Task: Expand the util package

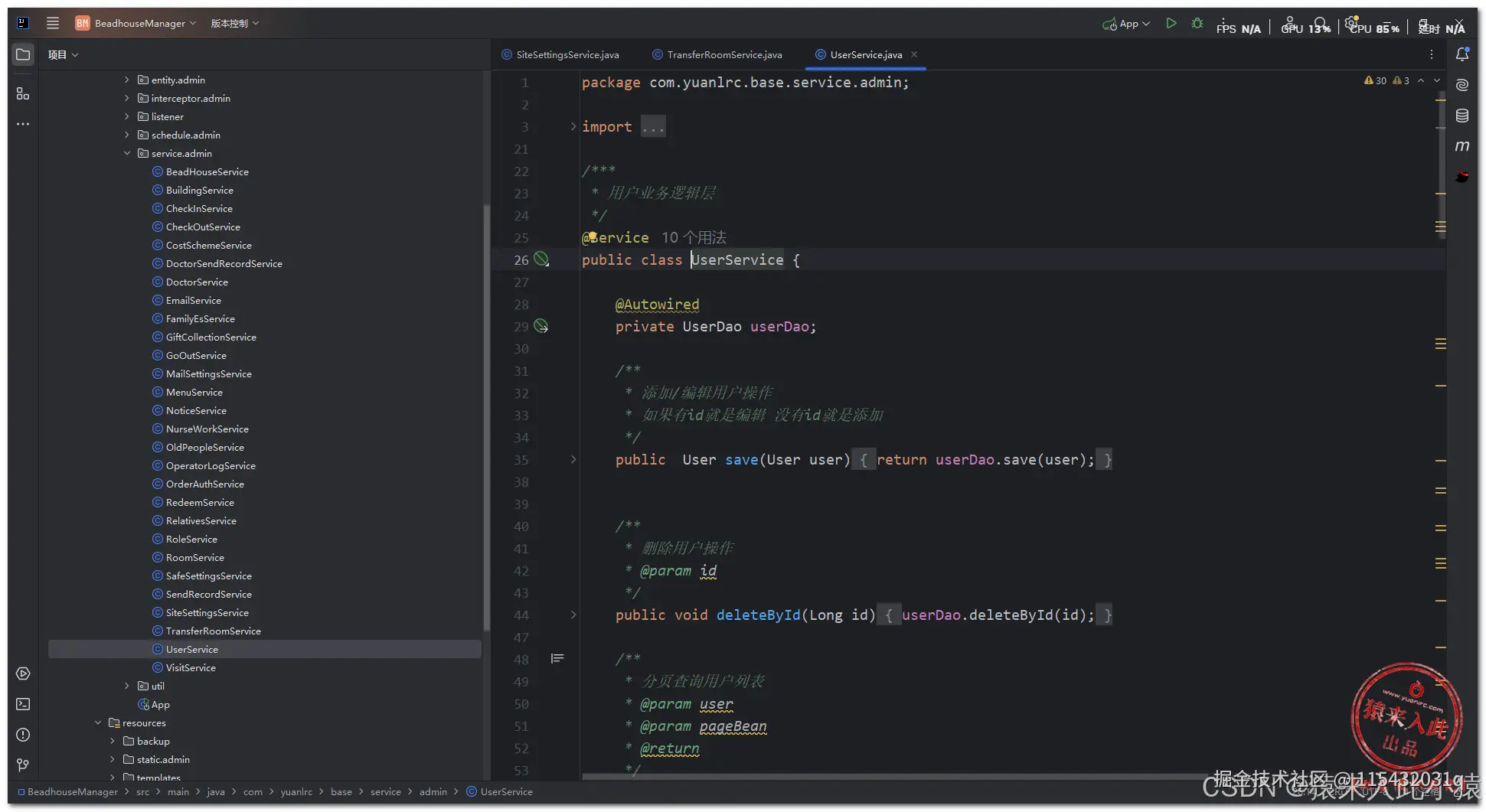Action: tap(127, 686)
